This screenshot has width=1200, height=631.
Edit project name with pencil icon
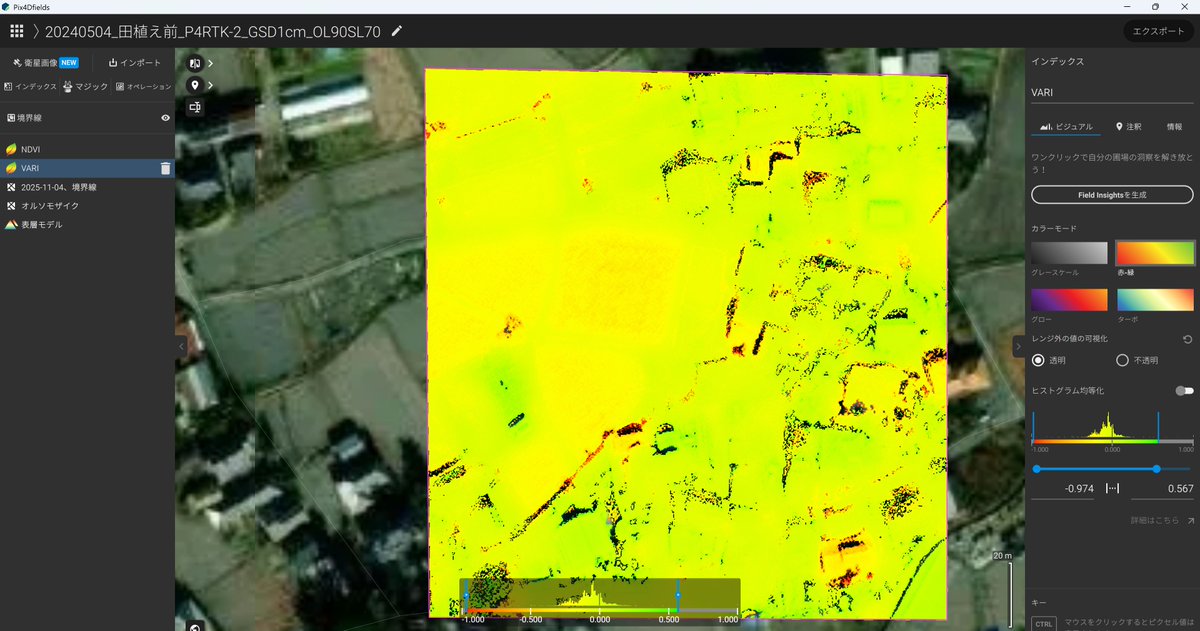click(x=397, y=31)
